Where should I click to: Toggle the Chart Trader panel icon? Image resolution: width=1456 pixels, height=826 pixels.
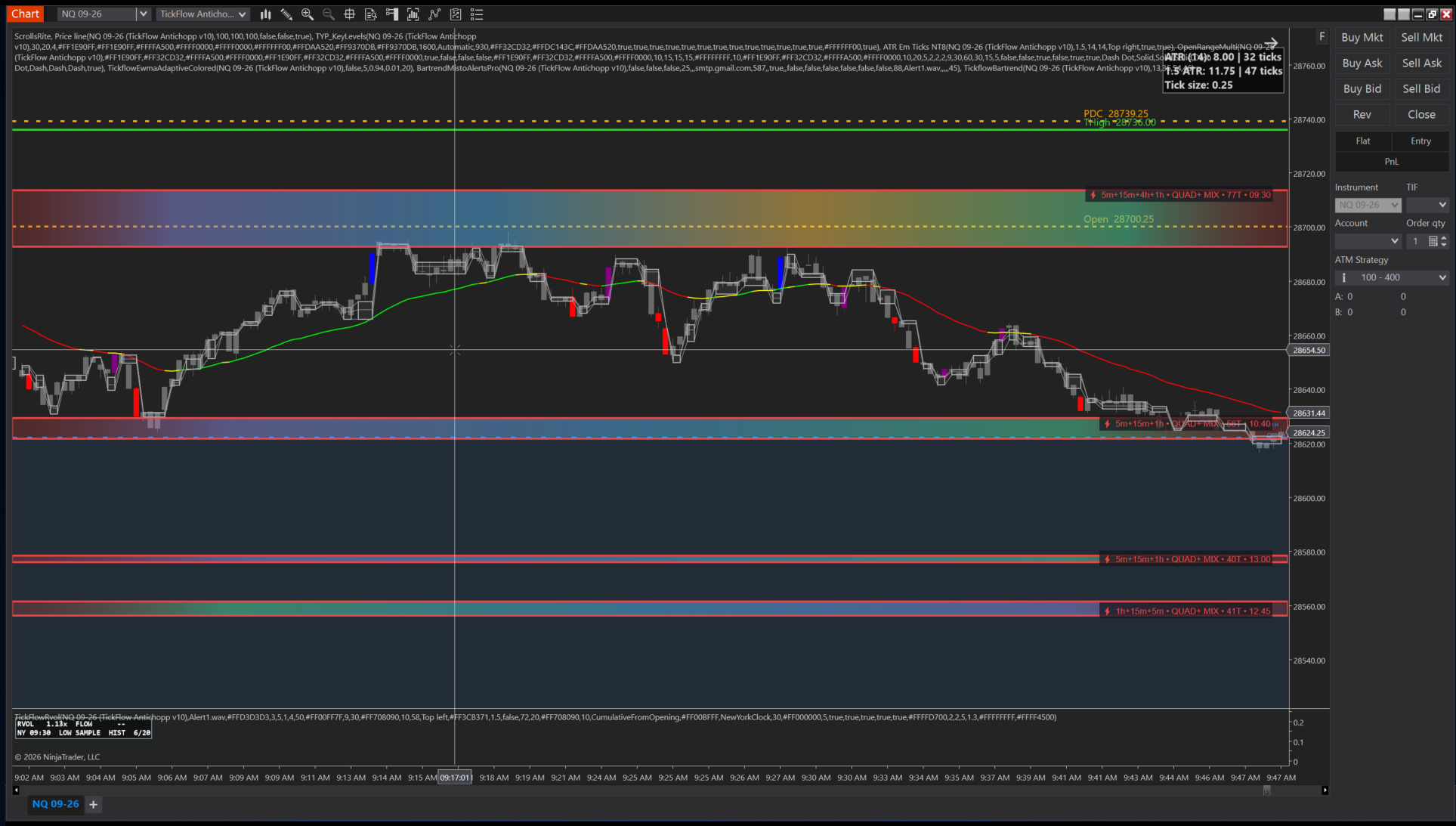pos(392,14)
